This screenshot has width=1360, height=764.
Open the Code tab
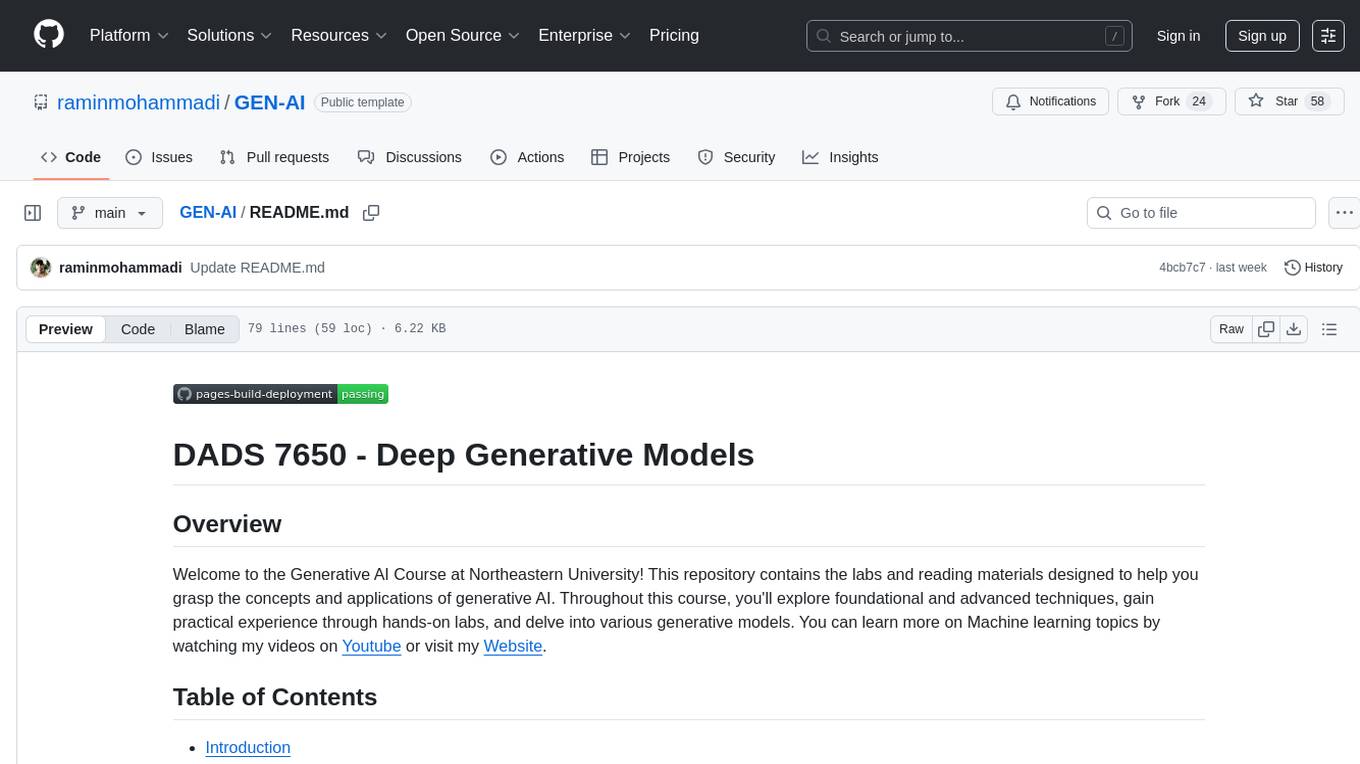71,157
